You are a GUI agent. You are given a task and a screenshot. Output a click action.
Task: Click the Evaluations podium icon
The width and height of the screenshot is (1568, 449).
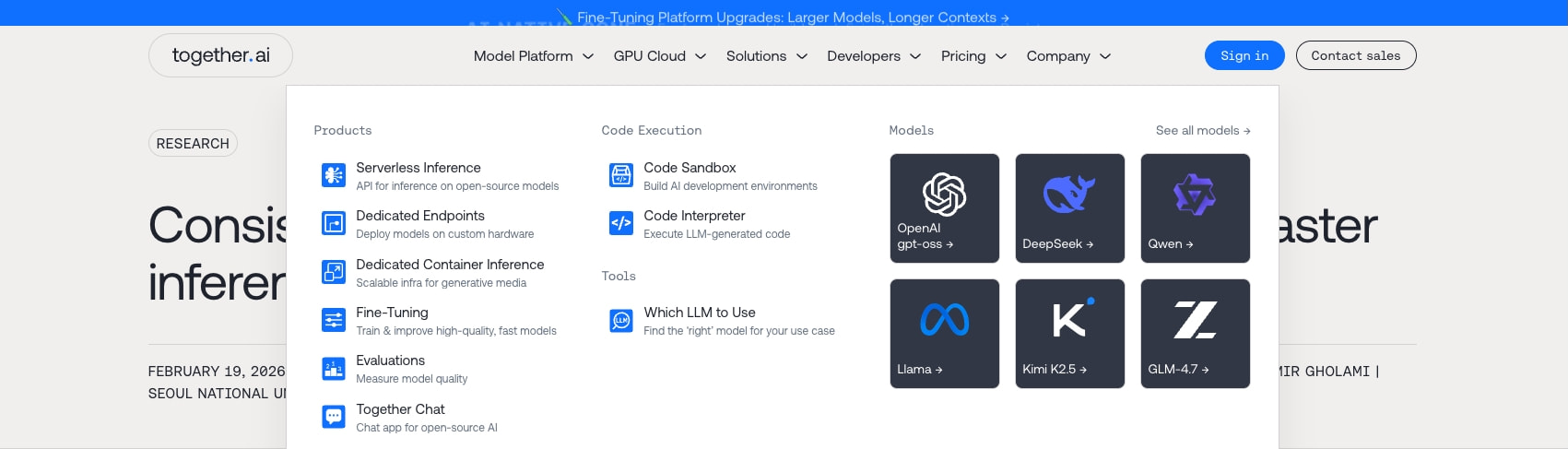coord(333,369)
